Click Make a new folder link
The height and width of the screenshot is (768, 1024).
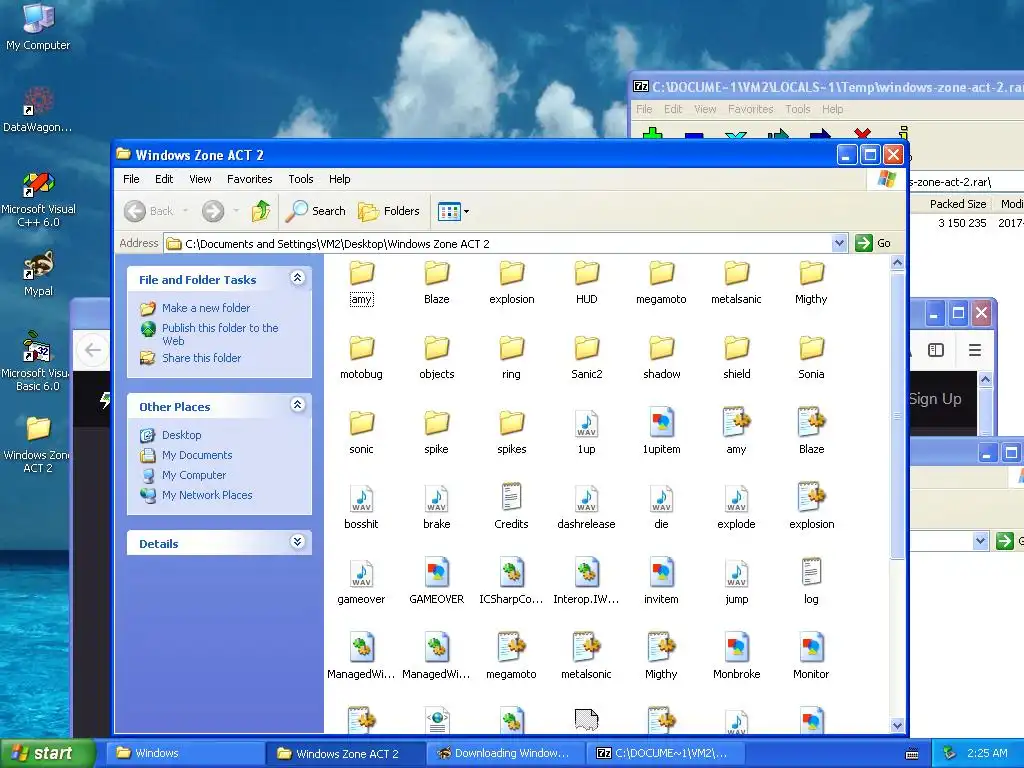(x=206, y=308)
